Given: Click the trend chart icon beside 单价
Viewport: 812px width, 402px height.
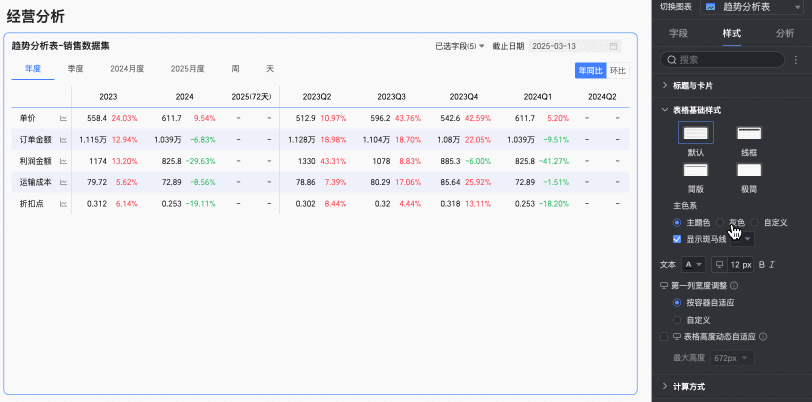Looking at the screenshot, I should (x=63, y=118).
